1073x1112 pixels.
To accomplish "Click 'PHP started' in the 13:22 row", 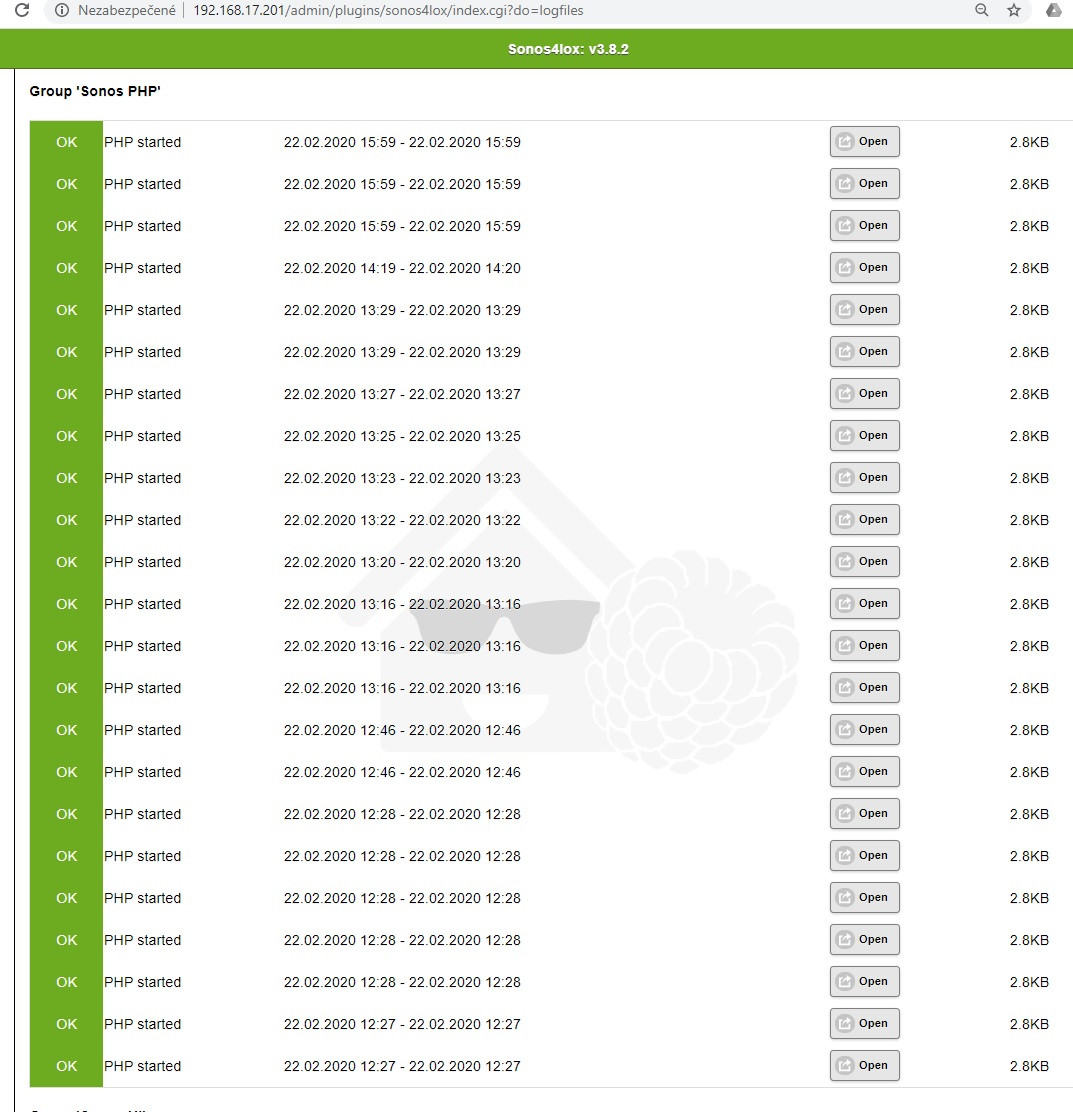I will click(143, 520).
